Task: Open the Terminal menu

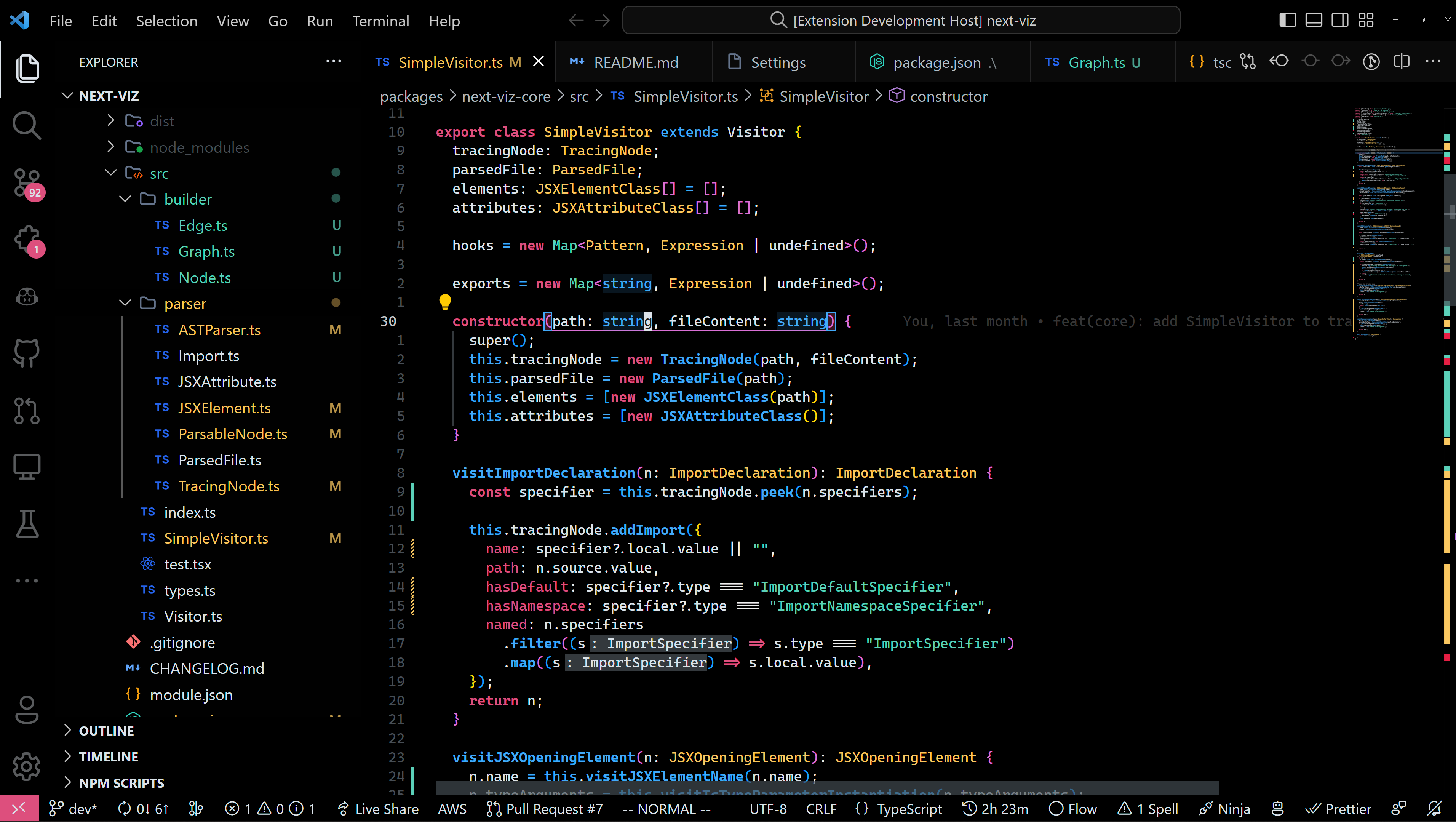Action: [x=380, y=21]
